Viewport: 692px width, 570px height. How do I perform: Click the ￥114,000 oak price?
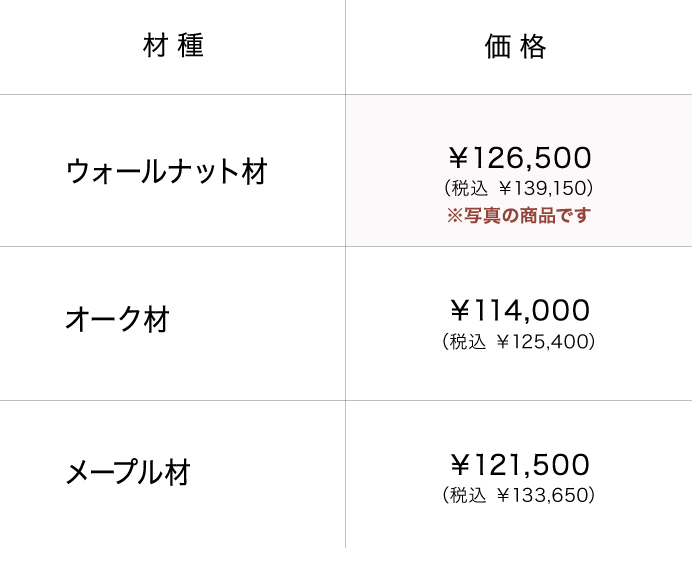(519, 311)
